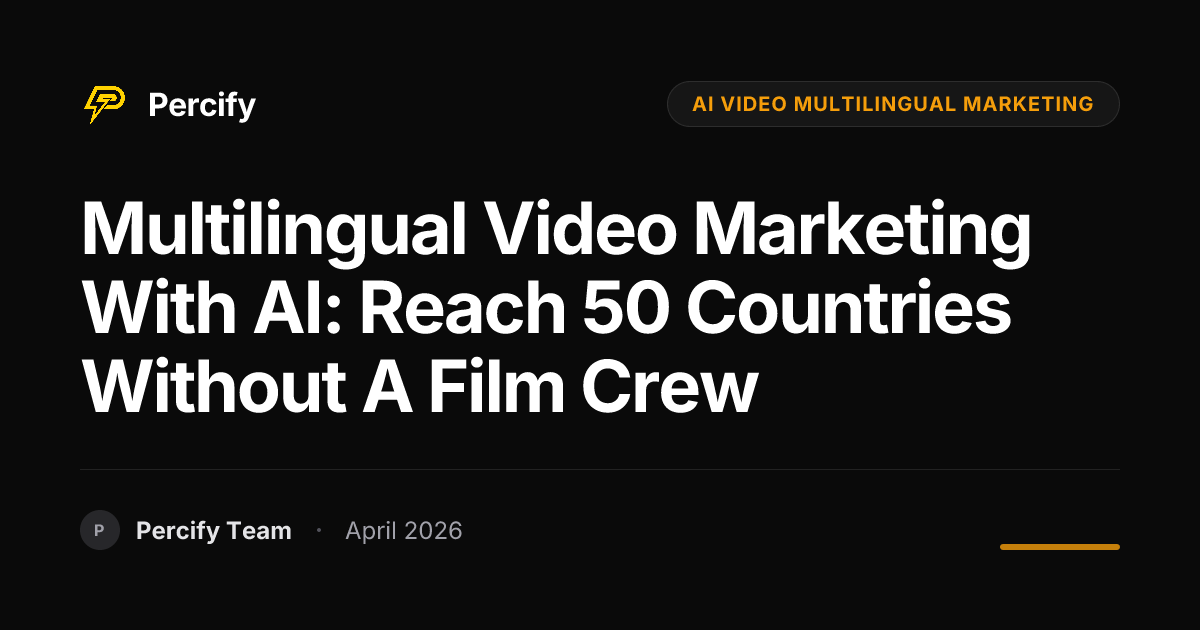Click the word Countries in the headline
This screenshot has width=1200, height=630.
(848, 308)
